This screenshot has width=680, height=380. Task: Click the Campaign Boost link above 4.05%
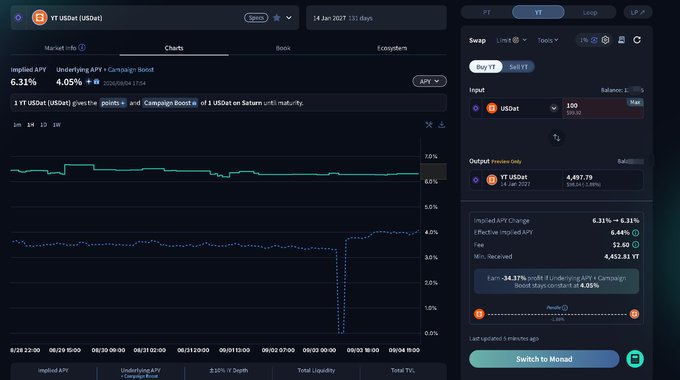pos(131,69)
